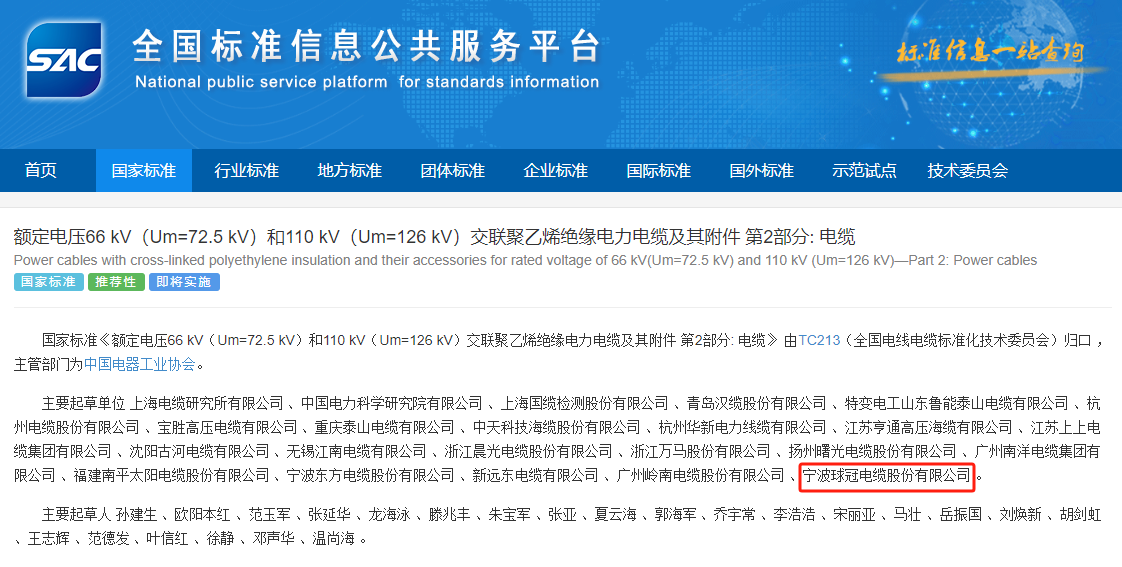Click 宁波球冠电缆股份有限公司 text
This screenshot has width=1122, height=567.
[x=887, y=475]
